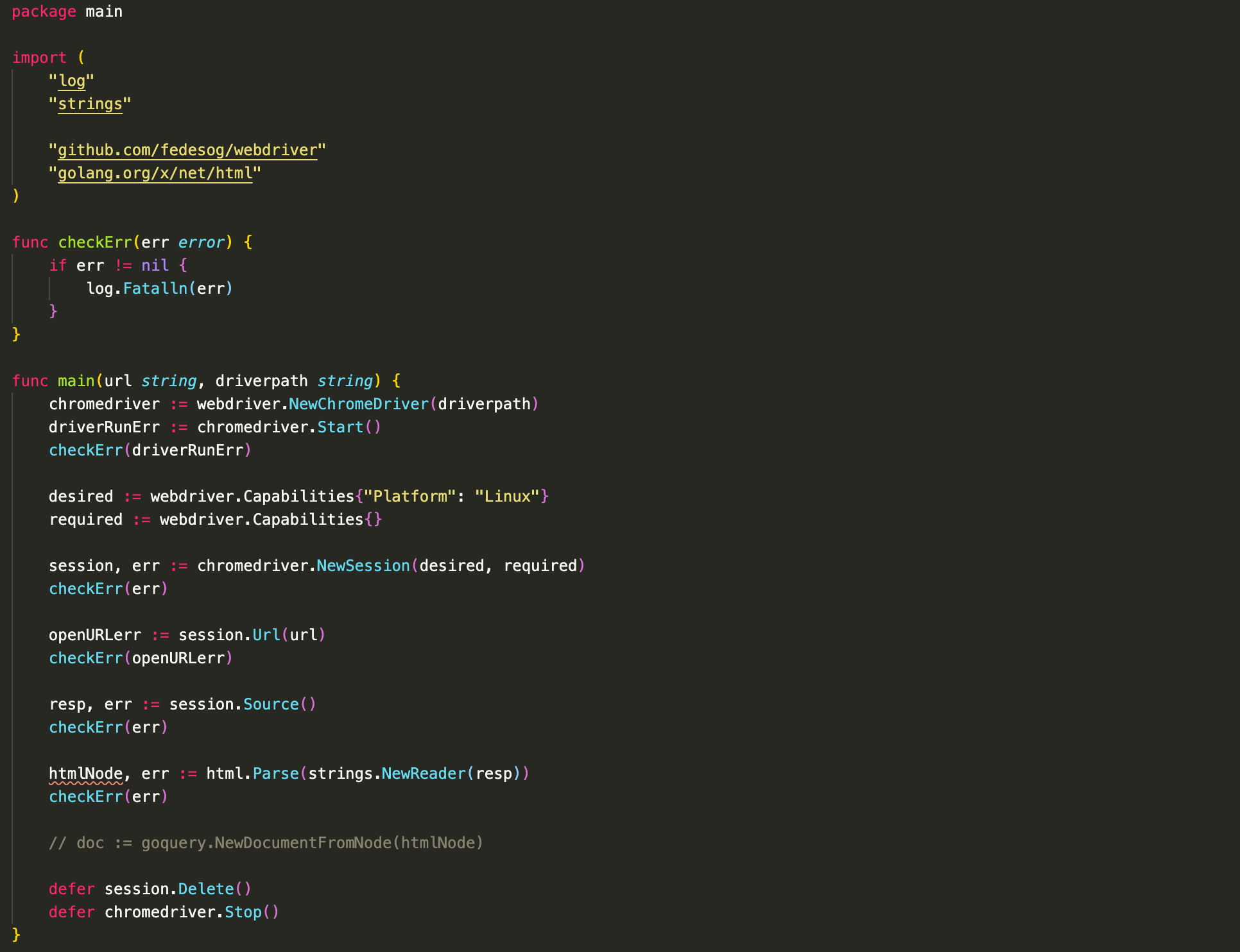Click the main function name in its definition
This screenshot has width=1240, height=952.
[76, 381]
